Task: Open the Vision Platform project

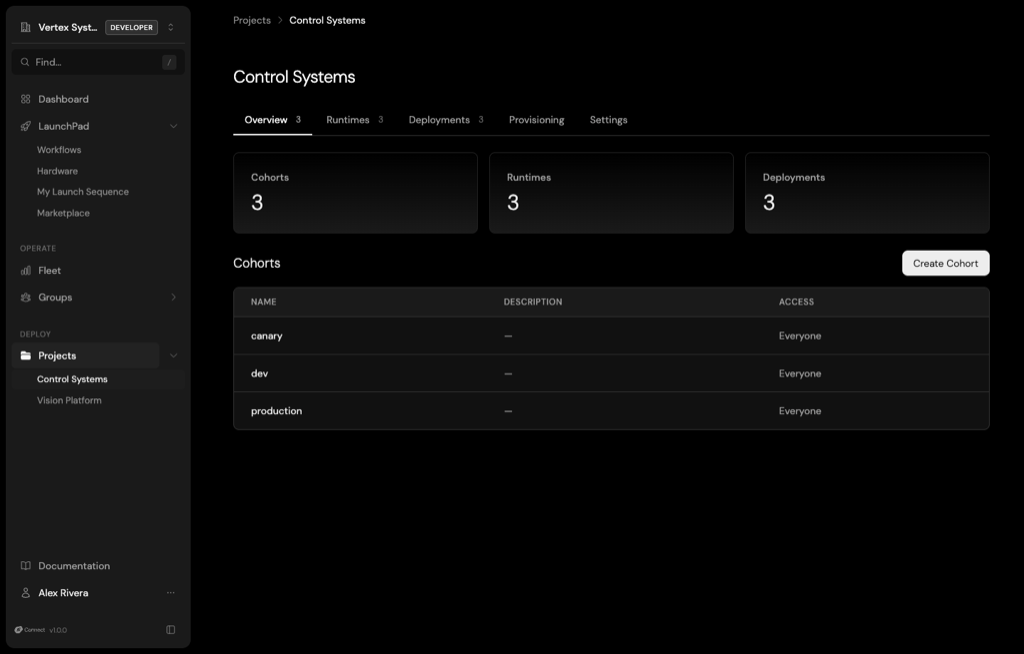Action: coord(69,401)
